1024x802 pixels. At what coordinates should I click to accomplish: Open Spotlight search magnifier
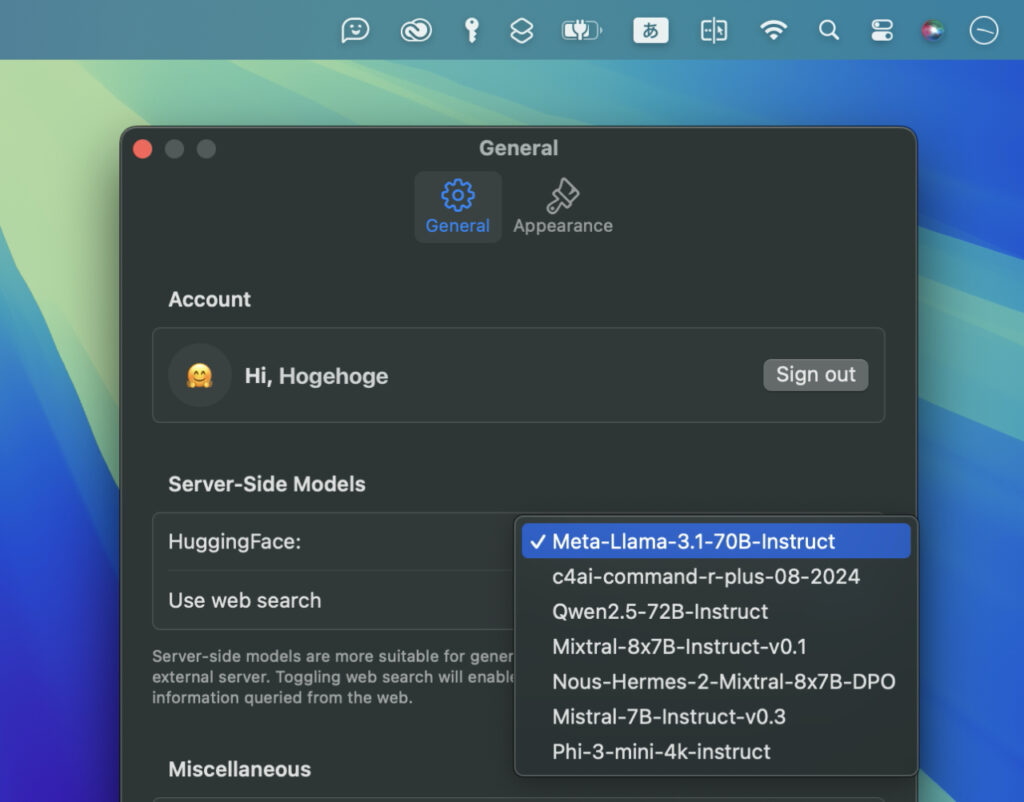(x=828, y=31)
